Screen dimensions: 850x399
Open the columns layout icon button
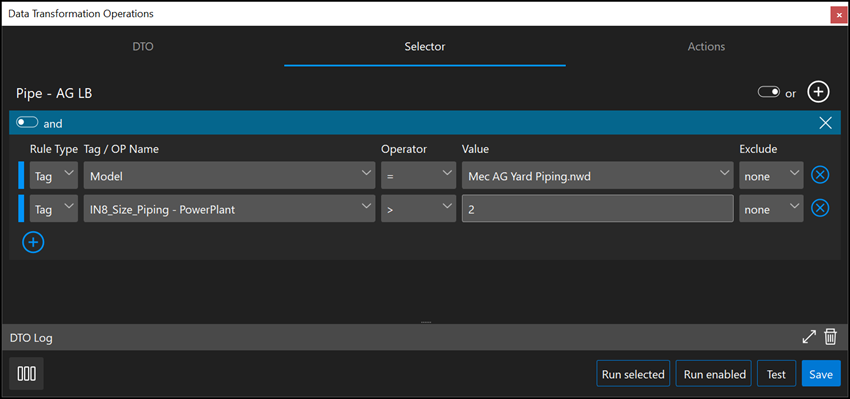point(27,374)
